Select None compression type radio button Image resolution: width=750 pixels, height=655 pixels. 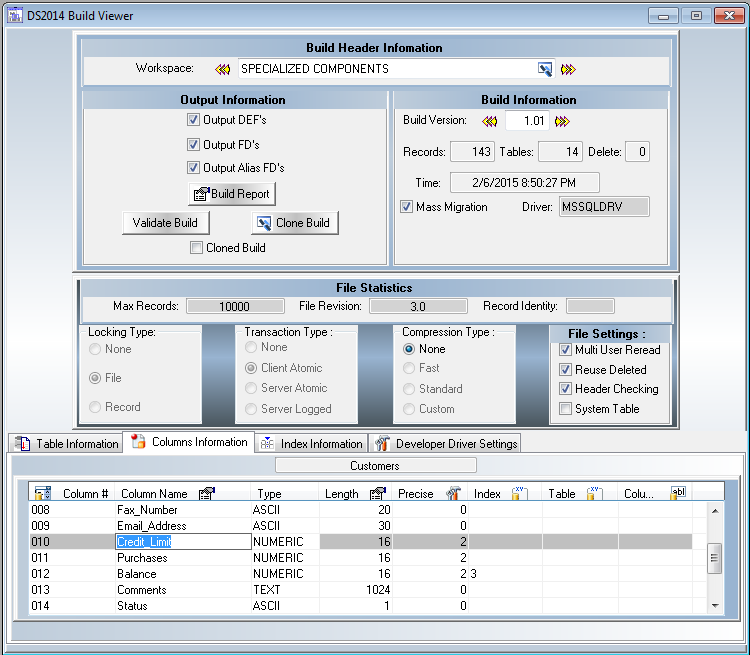409,349
